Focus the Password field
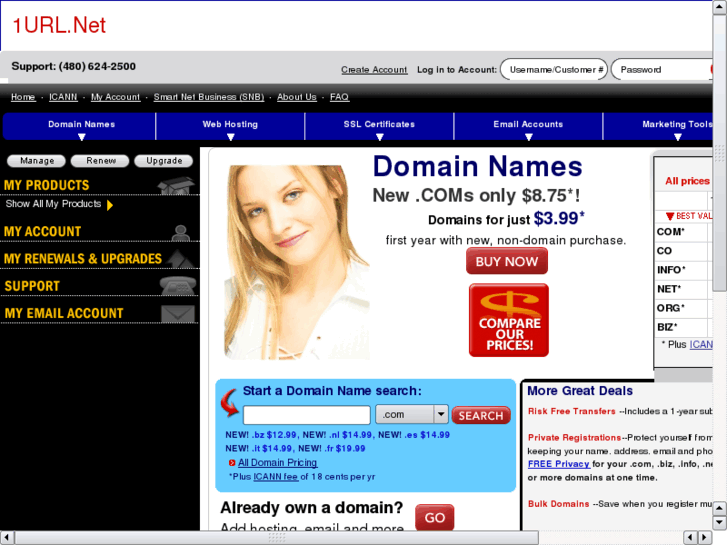 [662, 70]
